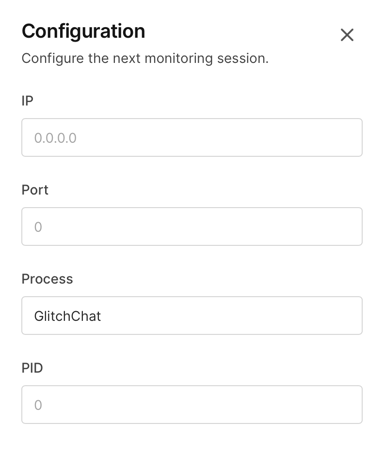
Task: Close the Configuration dialog with the X icon
Action: tap(347, 35)
